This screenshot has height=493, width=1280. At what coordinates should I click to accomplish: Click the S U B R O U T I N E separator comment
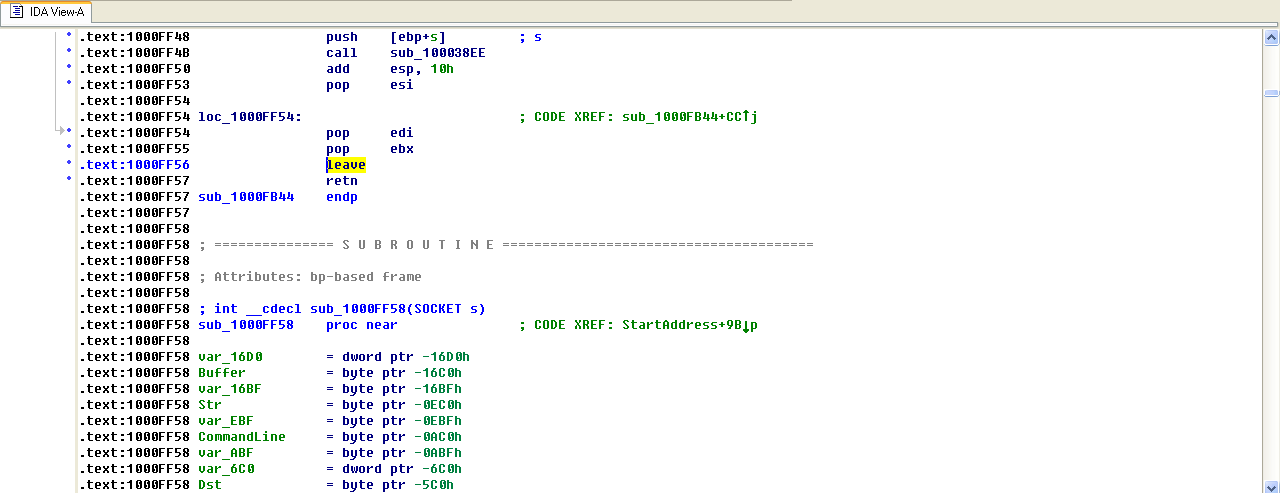coord(506,245)
